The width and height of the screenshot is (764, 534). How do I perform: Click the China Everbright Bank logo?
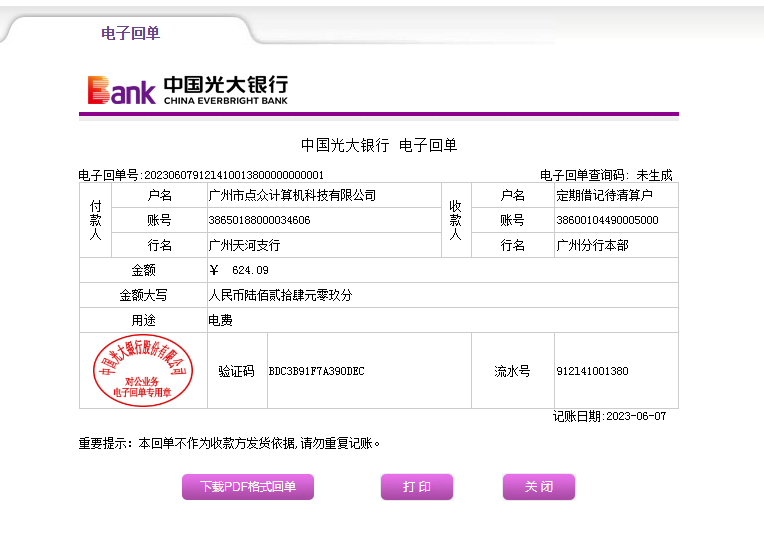(187, 90)
